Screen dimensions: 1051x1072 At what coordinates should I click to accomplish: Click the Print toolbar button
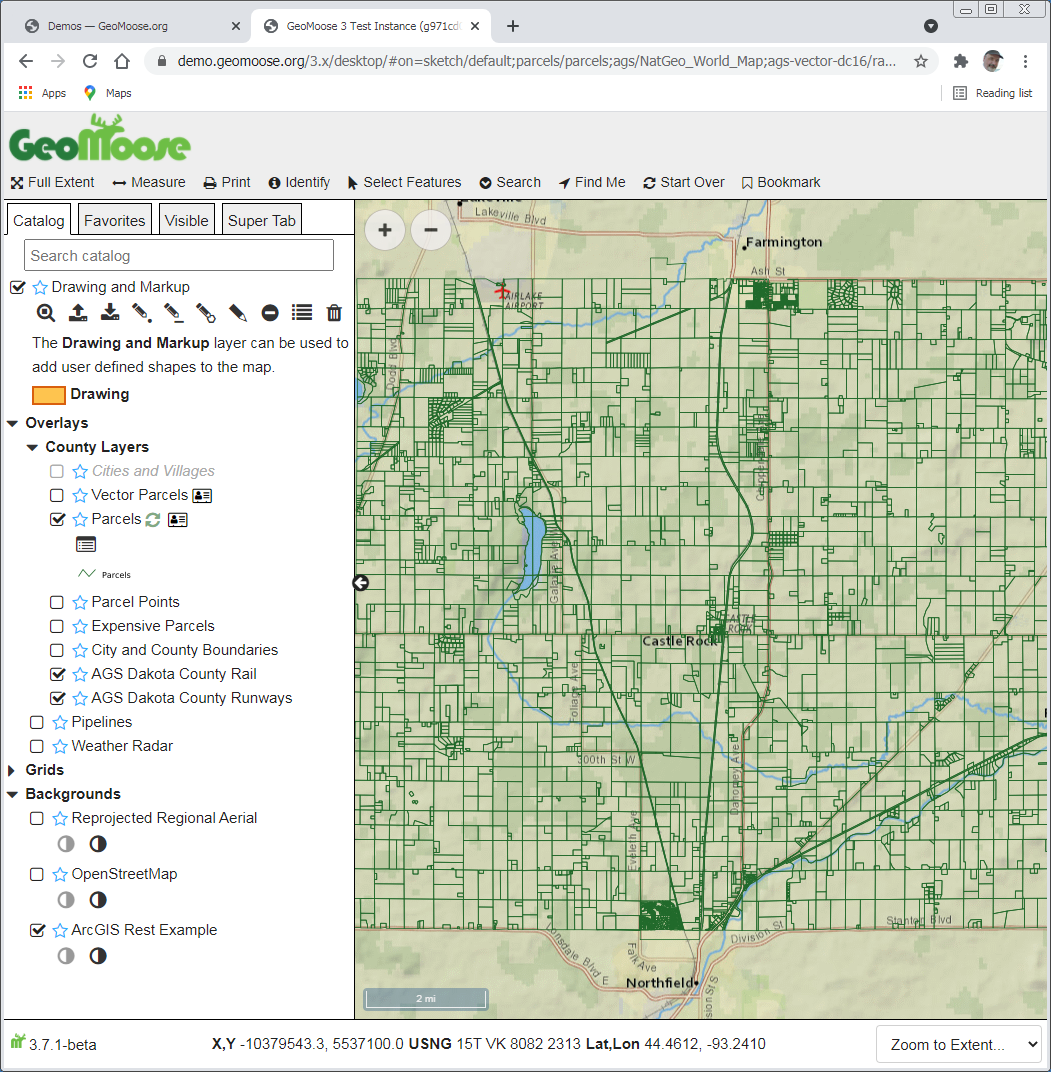point(227,183)
